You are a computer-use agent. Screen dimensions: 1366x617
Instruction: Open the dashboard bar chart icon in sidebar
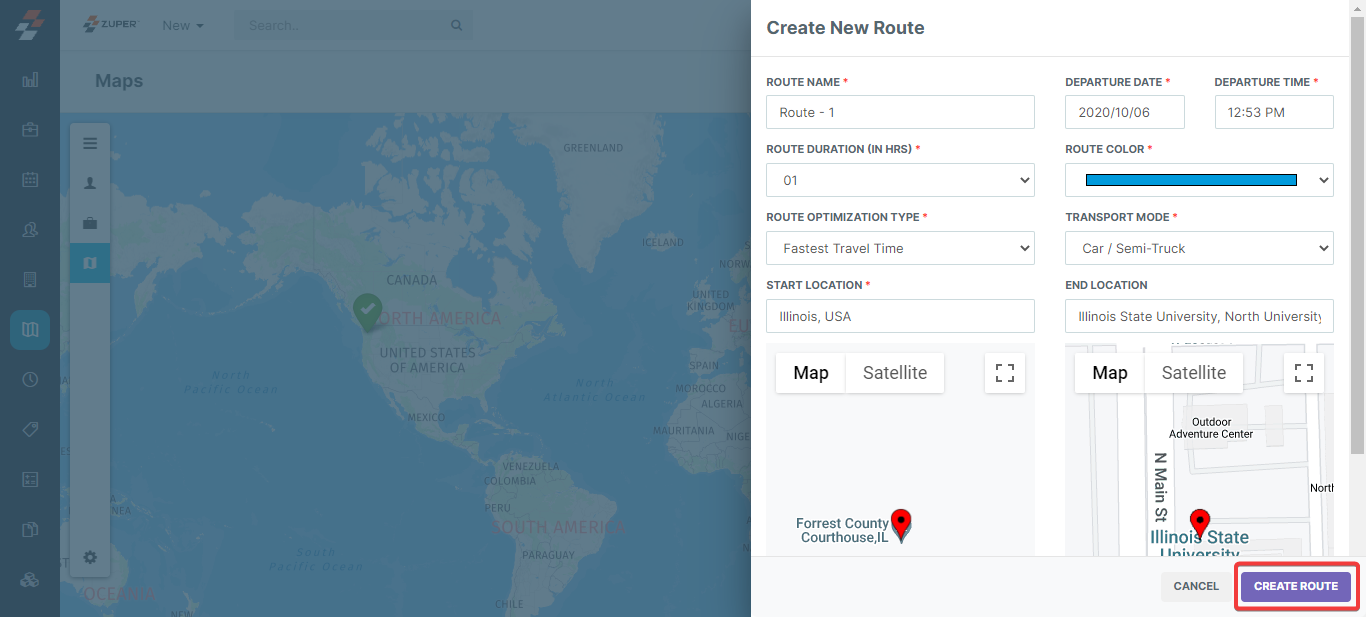(30, 80)
